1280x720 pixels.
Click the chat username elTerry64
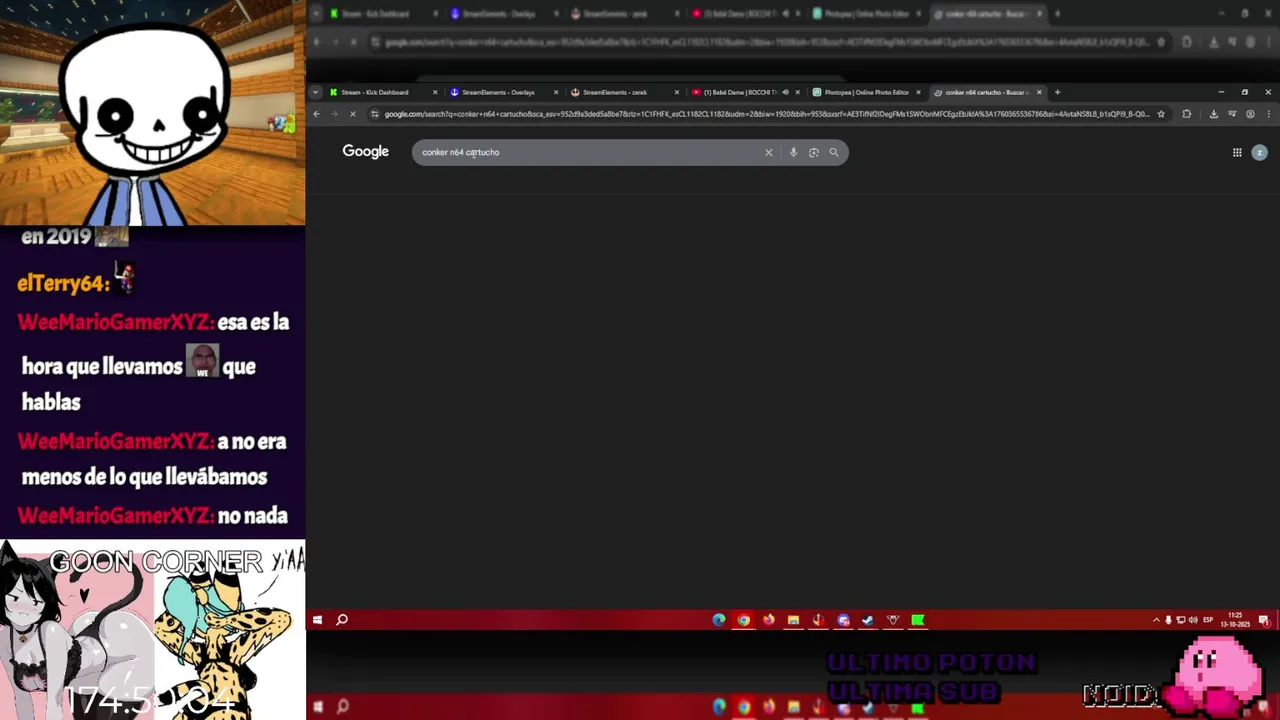(63, 284)
